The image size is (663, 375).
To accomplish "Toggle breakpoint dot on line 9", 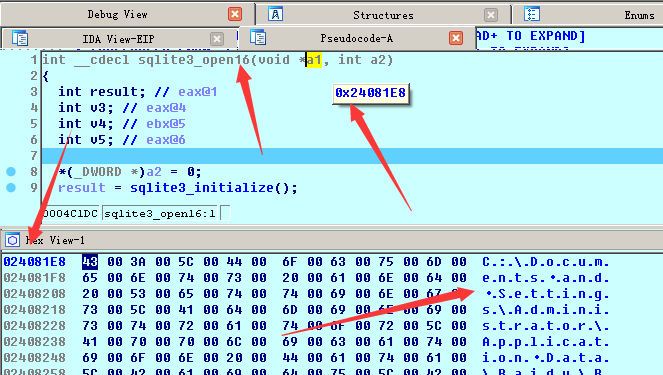I will point(11,188).
